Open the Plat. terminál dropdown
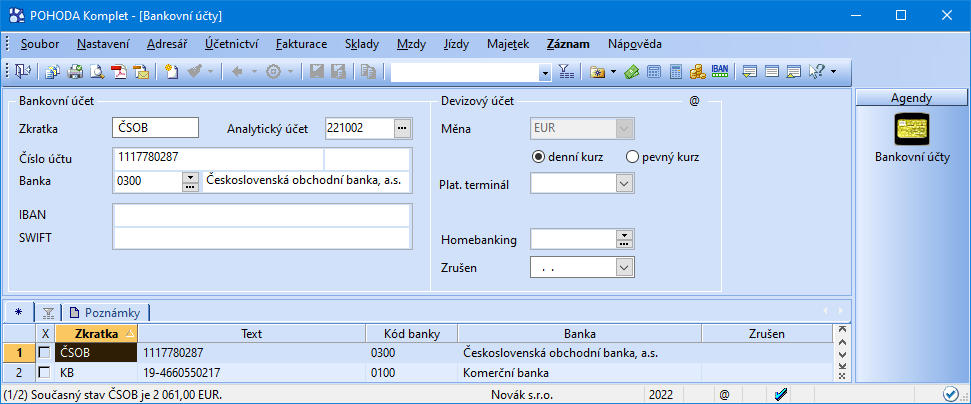This screenshot has height=404, width=971. click(625, 183)
